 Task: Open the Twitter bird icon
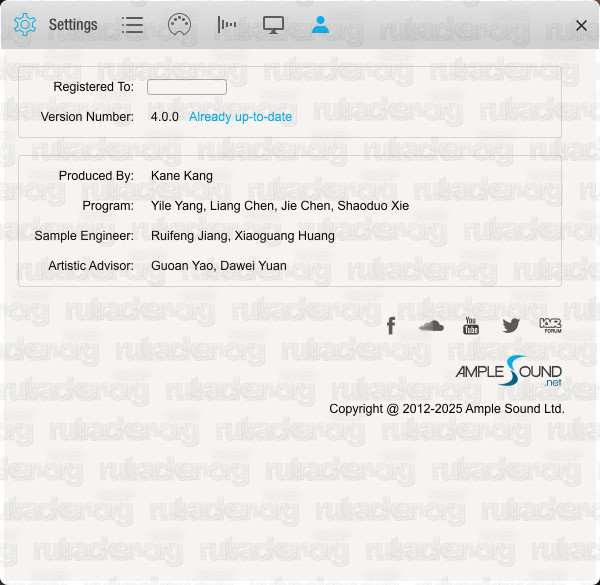tap(511, 326)
